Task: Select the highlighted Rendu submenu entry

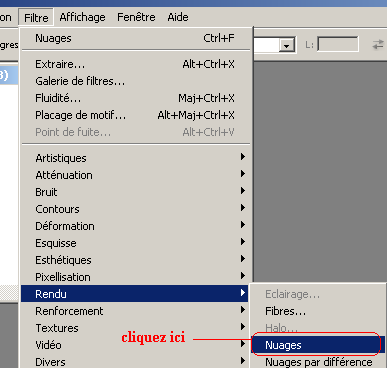Action: tap(135, 294)
